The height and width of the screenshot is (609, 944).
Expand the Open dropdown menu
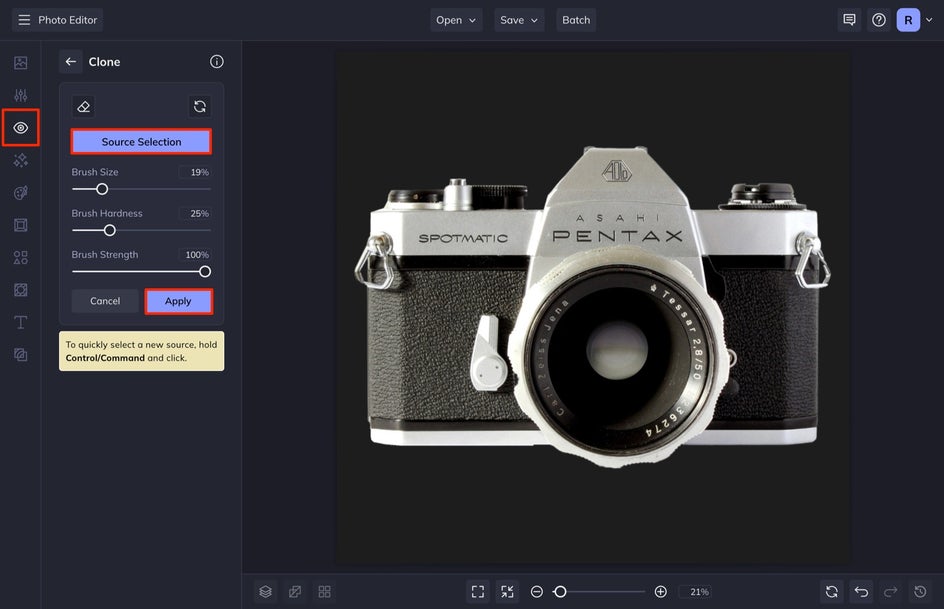tap(456, 20)
